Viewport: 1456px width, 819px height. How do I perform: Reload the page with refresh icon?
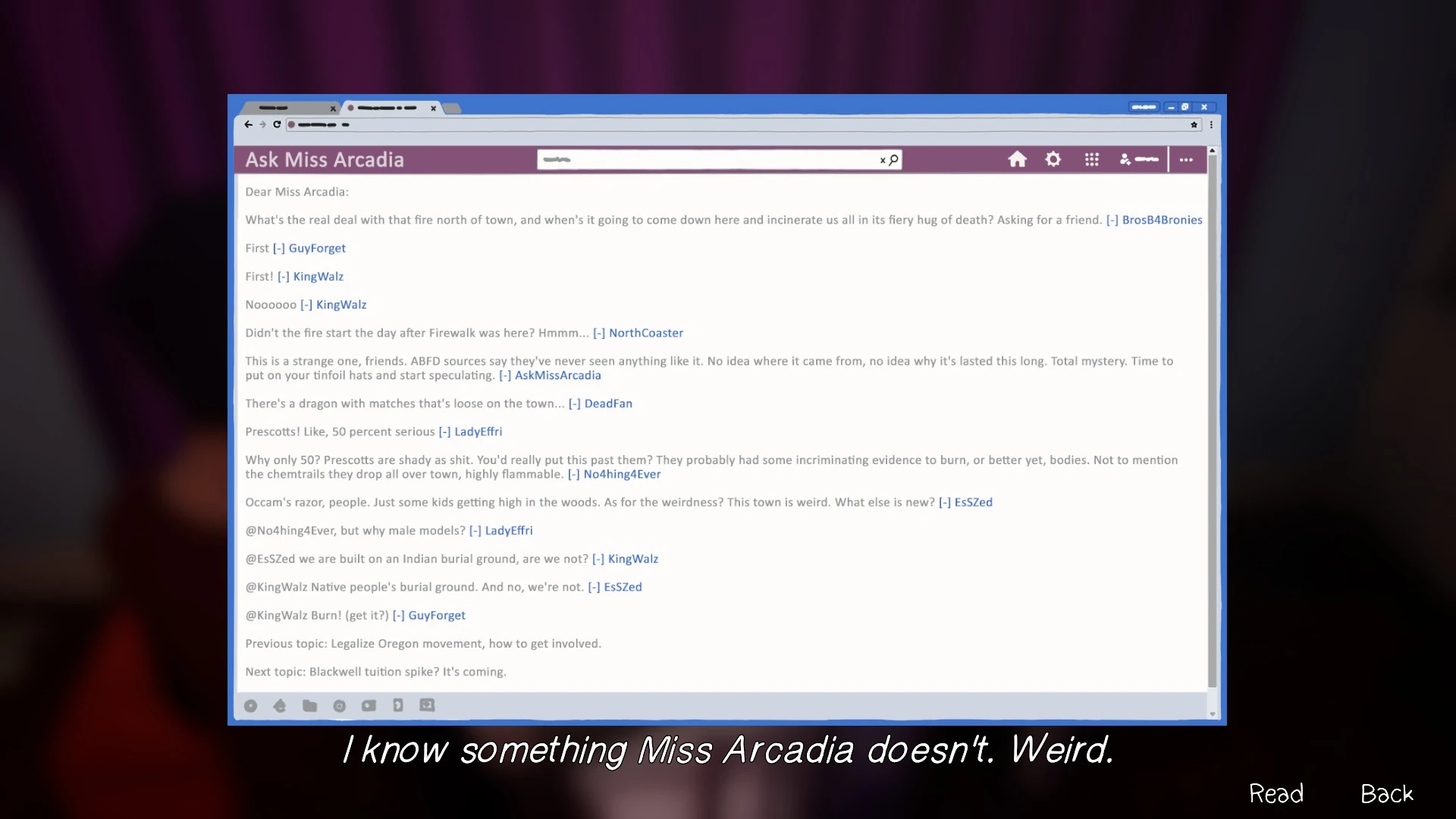(277, 124)
